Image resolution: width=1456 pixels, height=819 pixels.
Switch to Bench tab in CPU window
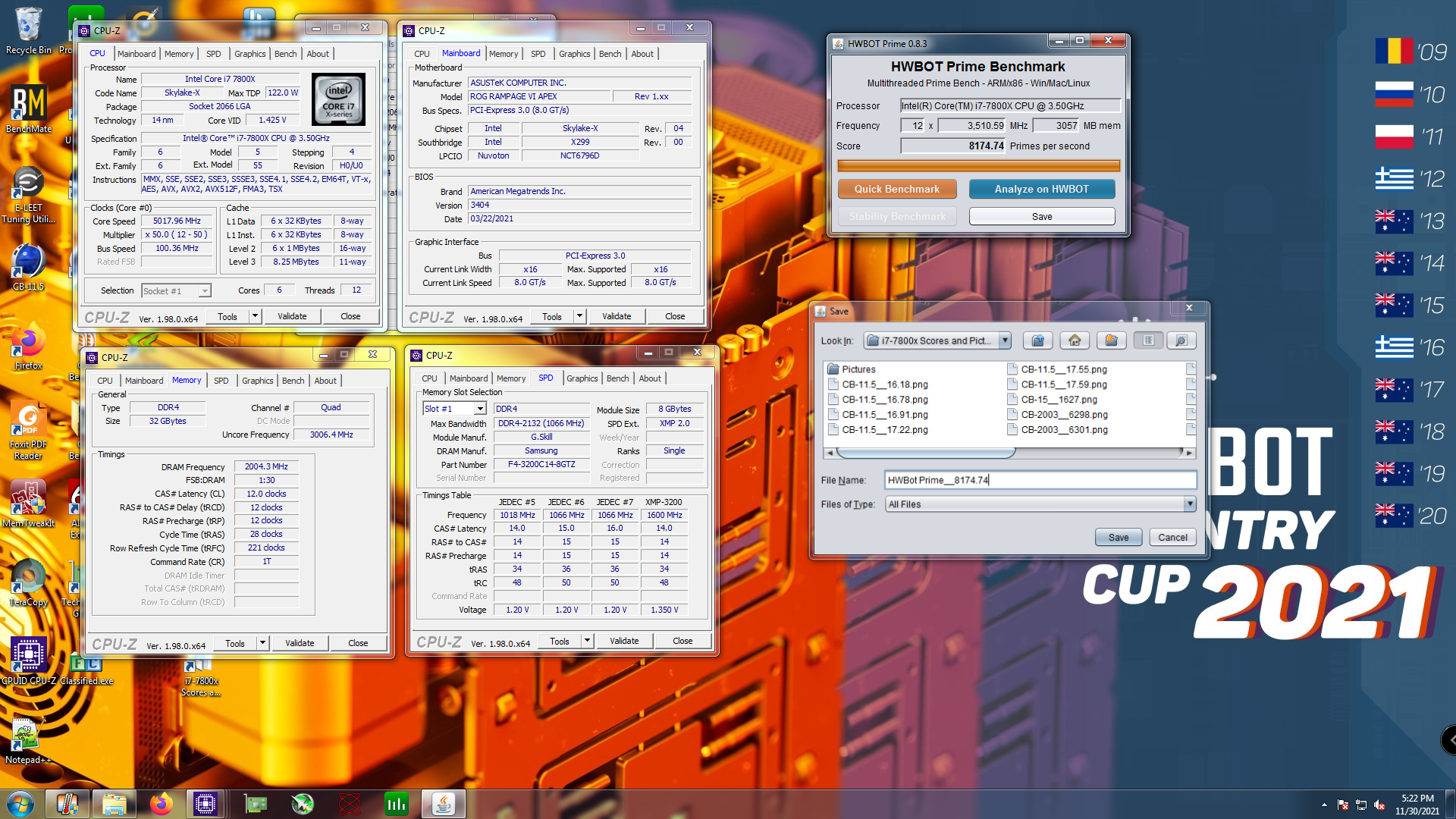[x=285, y=54]
